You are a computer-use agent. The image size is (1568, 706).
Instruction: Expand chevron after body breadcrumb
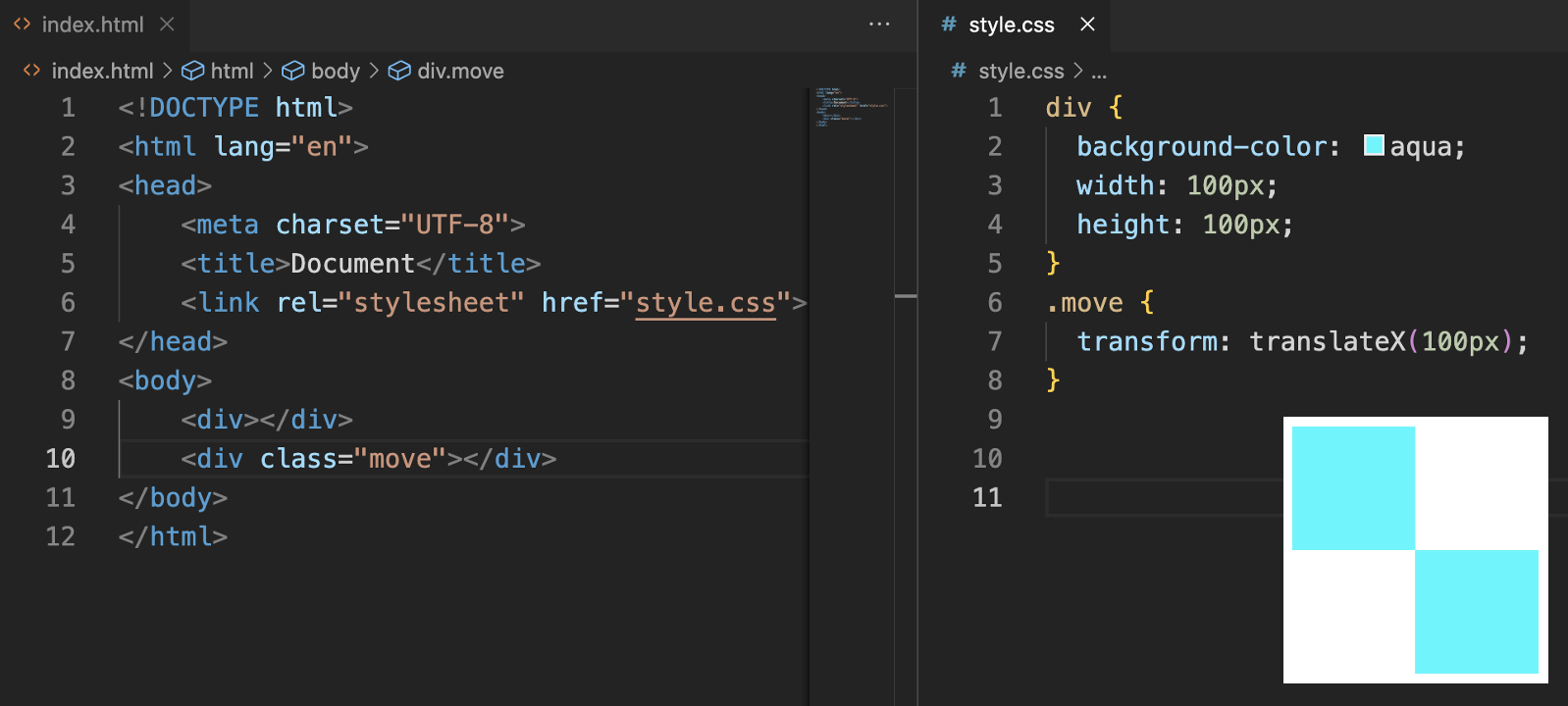[374, 71]
